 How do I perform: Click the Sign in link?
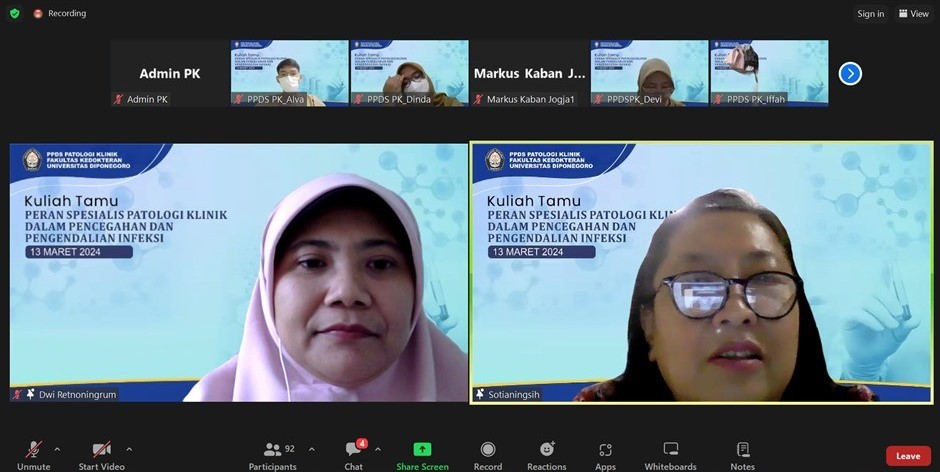pos(870,14)
